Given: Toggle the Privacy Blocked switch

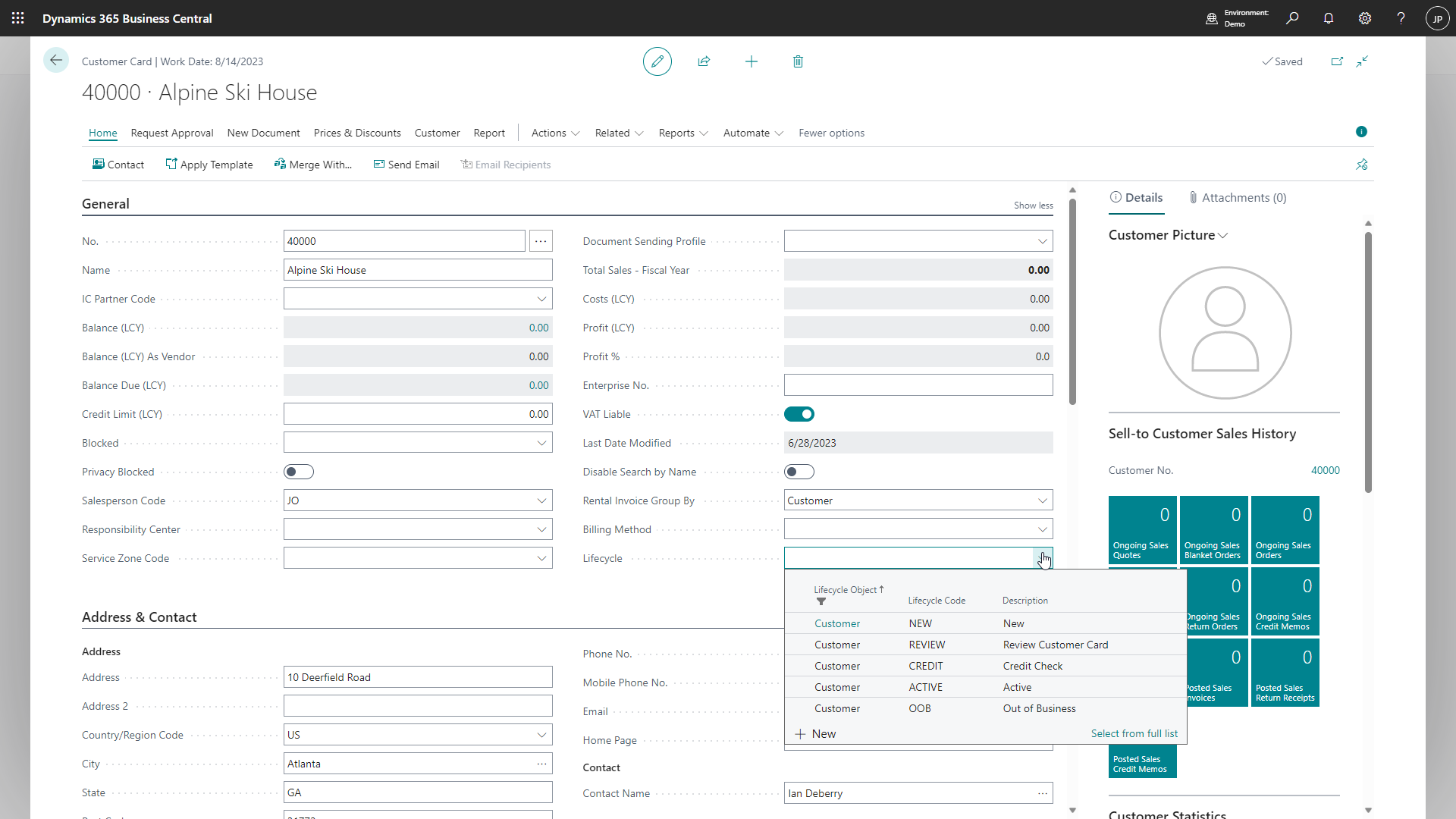Looking at the screenshot, I should (299, 472).
